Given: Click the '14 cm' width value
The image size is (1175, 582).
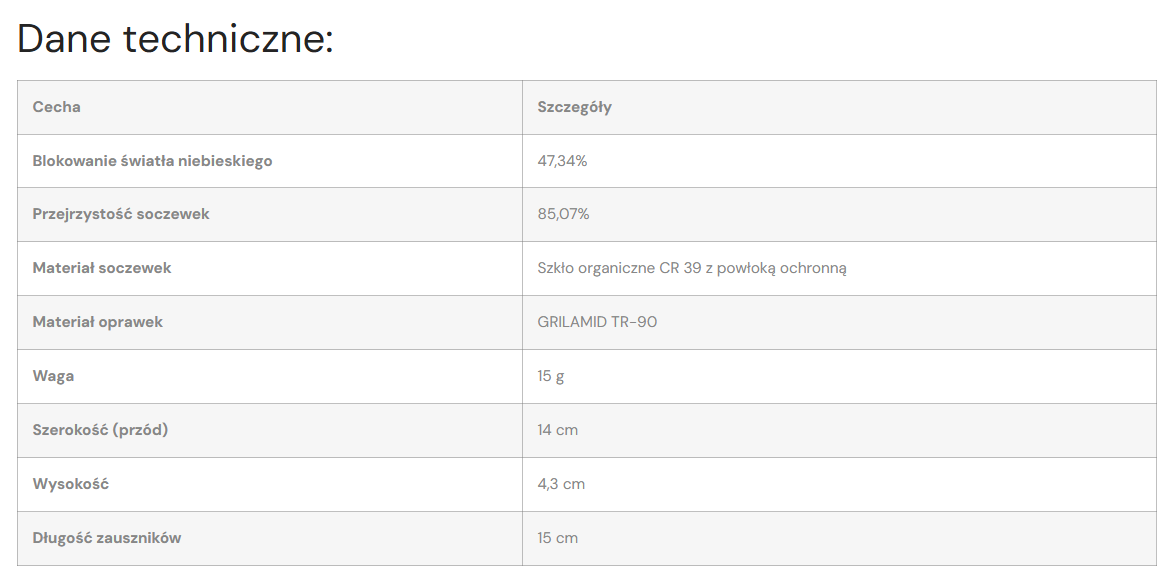Looking at the screenshot, I should pyautogui.click(x=557, y=430).
